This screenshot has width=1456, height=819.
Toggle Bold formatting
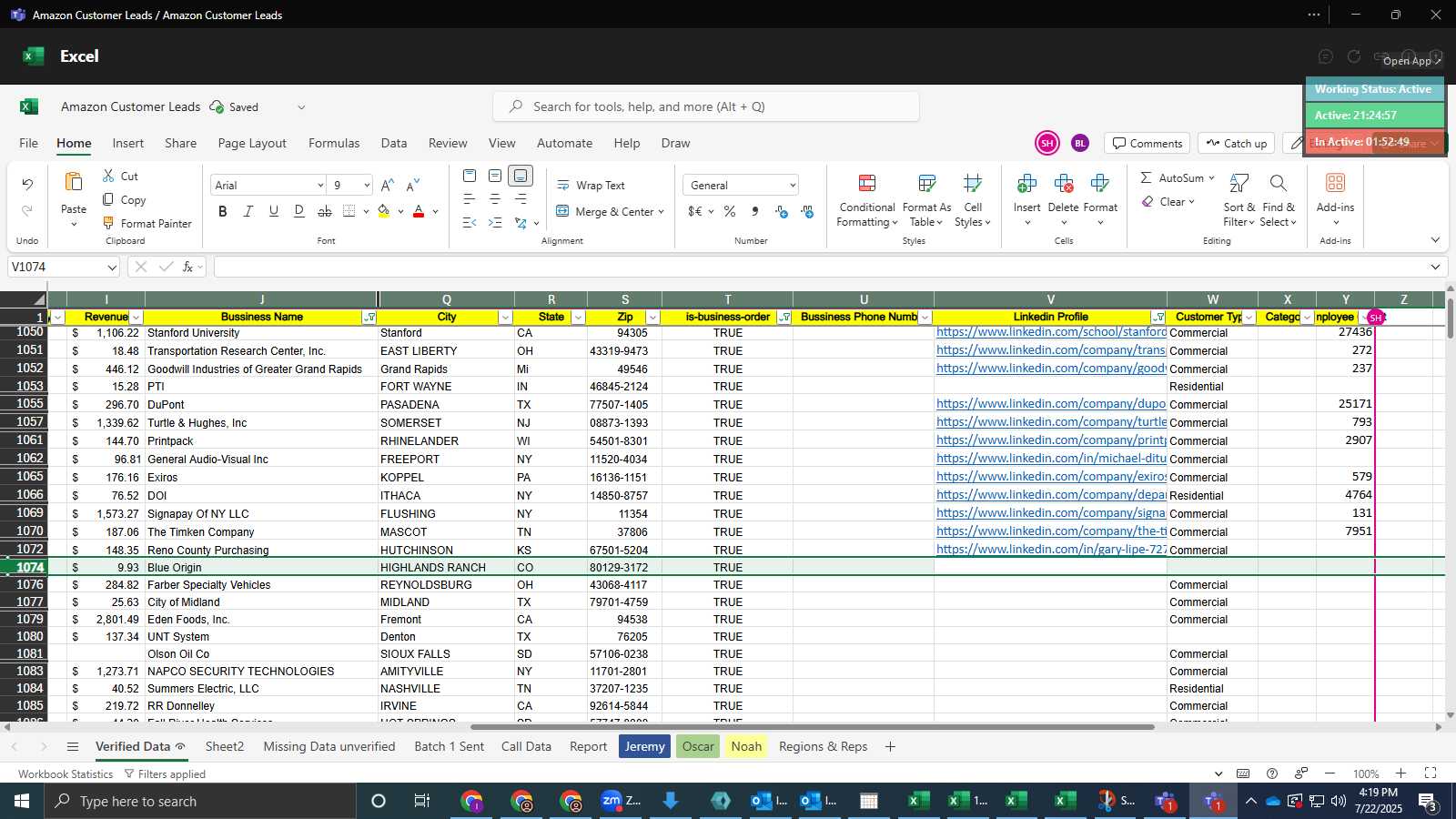[223, 211]
